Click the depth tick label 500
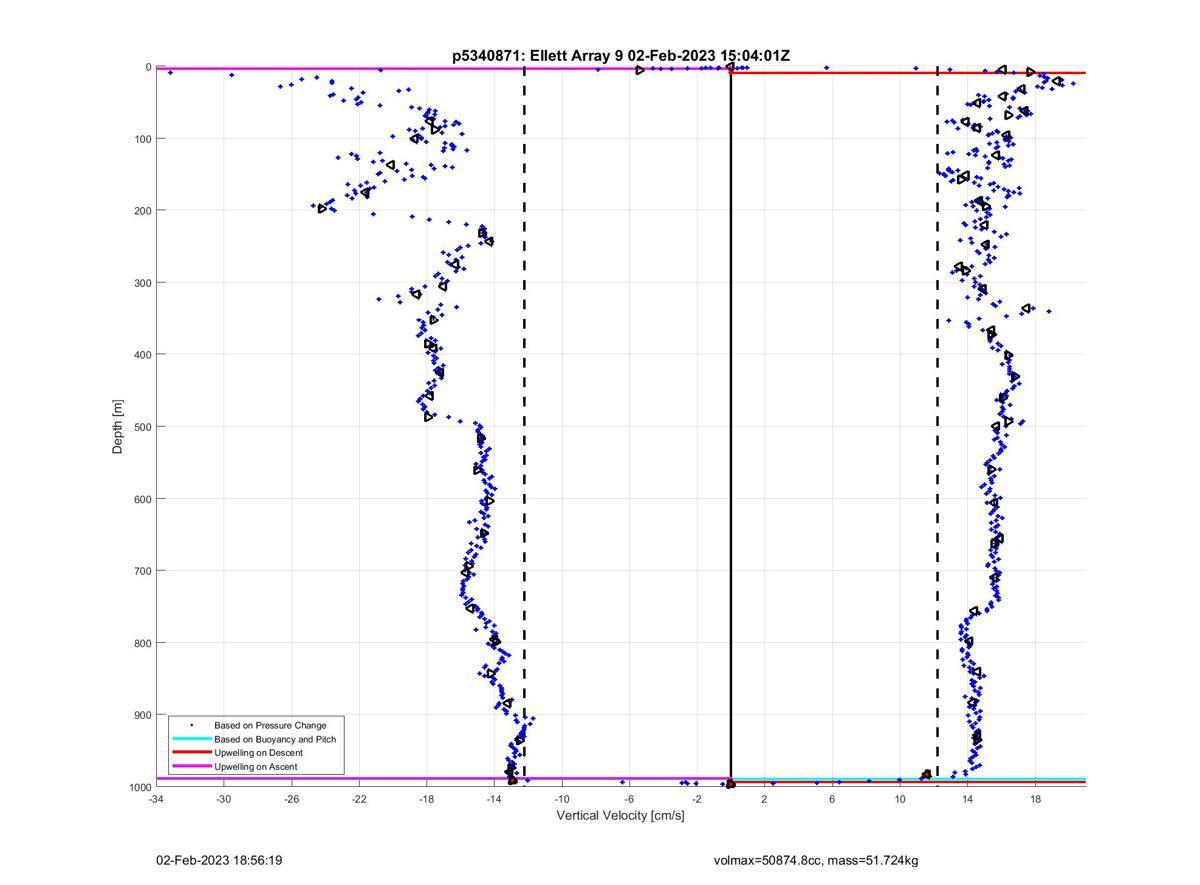The height and width of the screenshot is (885, 1200). tap(142, 427)
